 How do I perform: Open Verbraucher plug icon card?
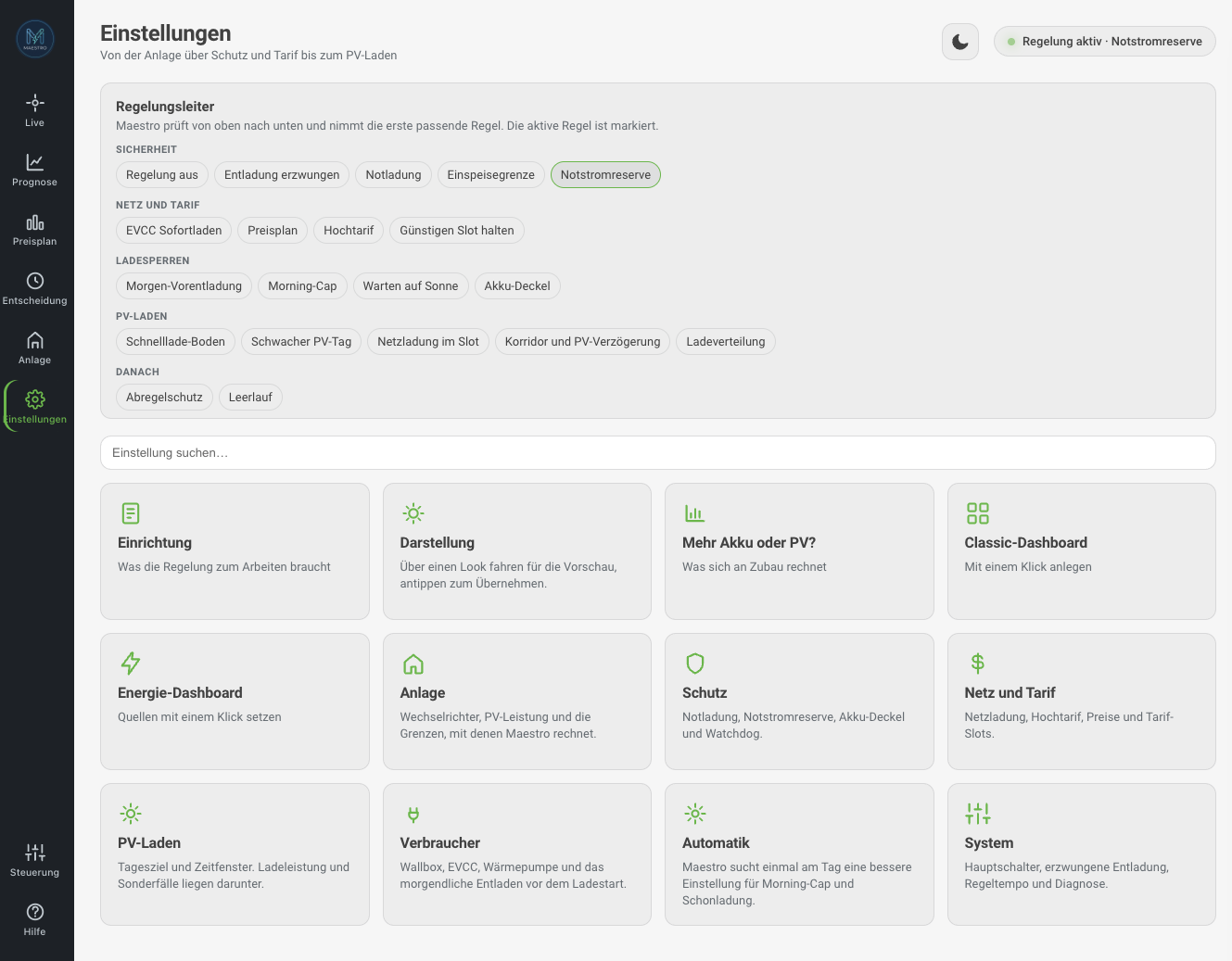(517, 854)
